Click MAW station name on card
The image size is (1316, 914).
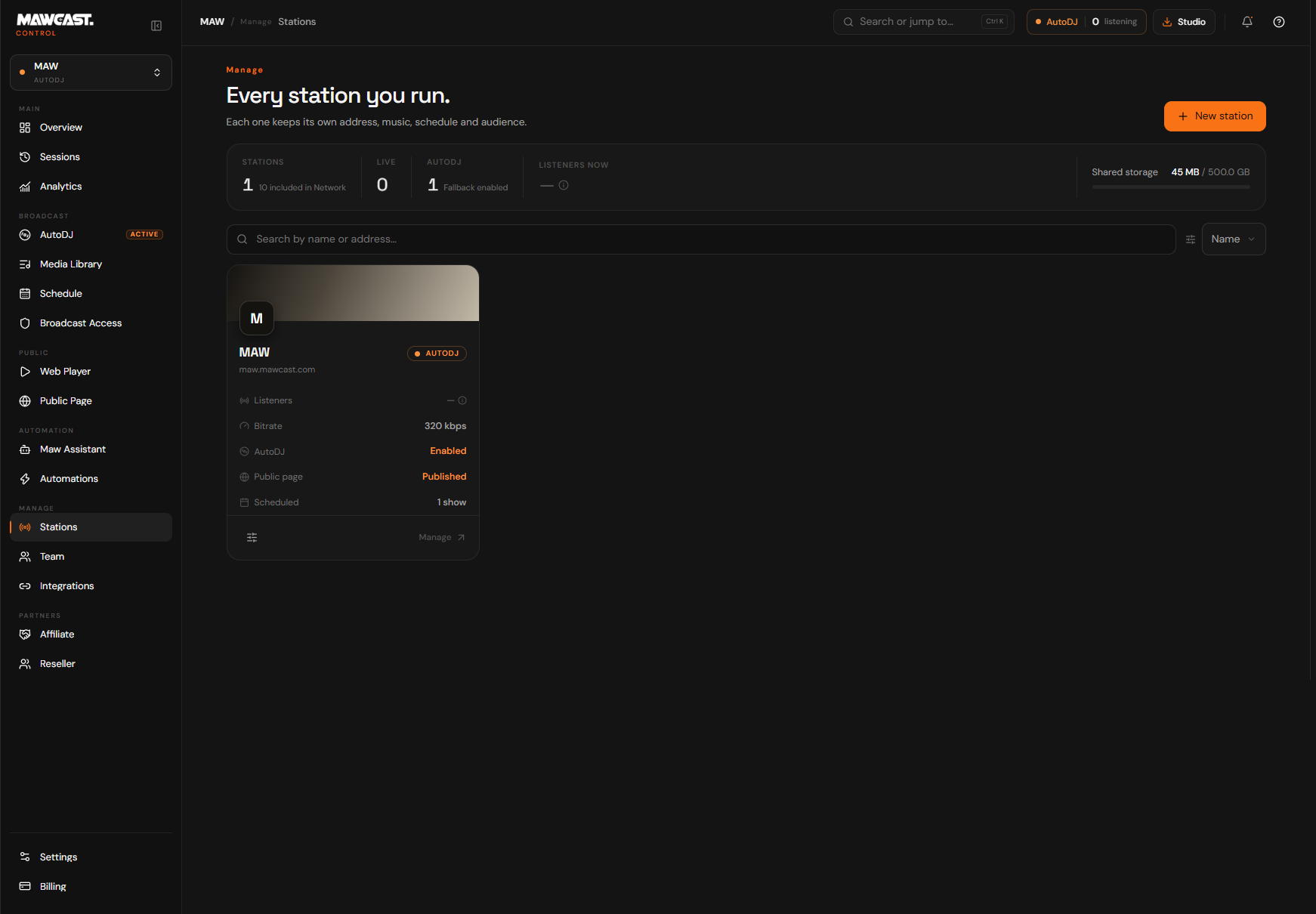pos(255,353)
